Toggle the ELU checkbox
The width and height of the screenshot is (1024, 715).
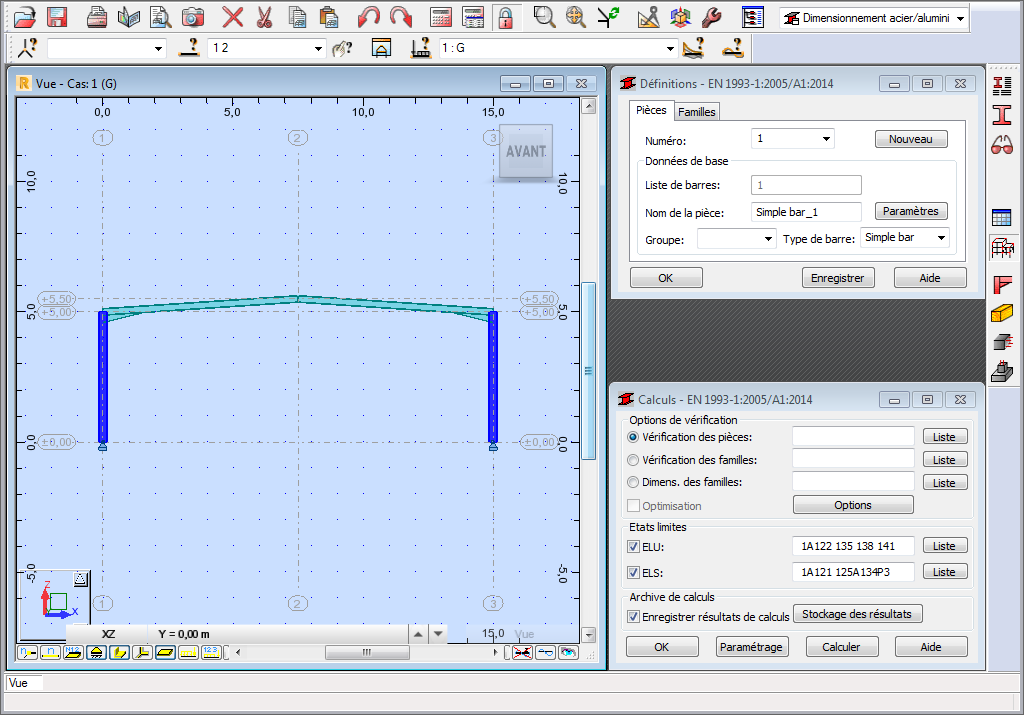pyautogui.click(x=633, y=547)
